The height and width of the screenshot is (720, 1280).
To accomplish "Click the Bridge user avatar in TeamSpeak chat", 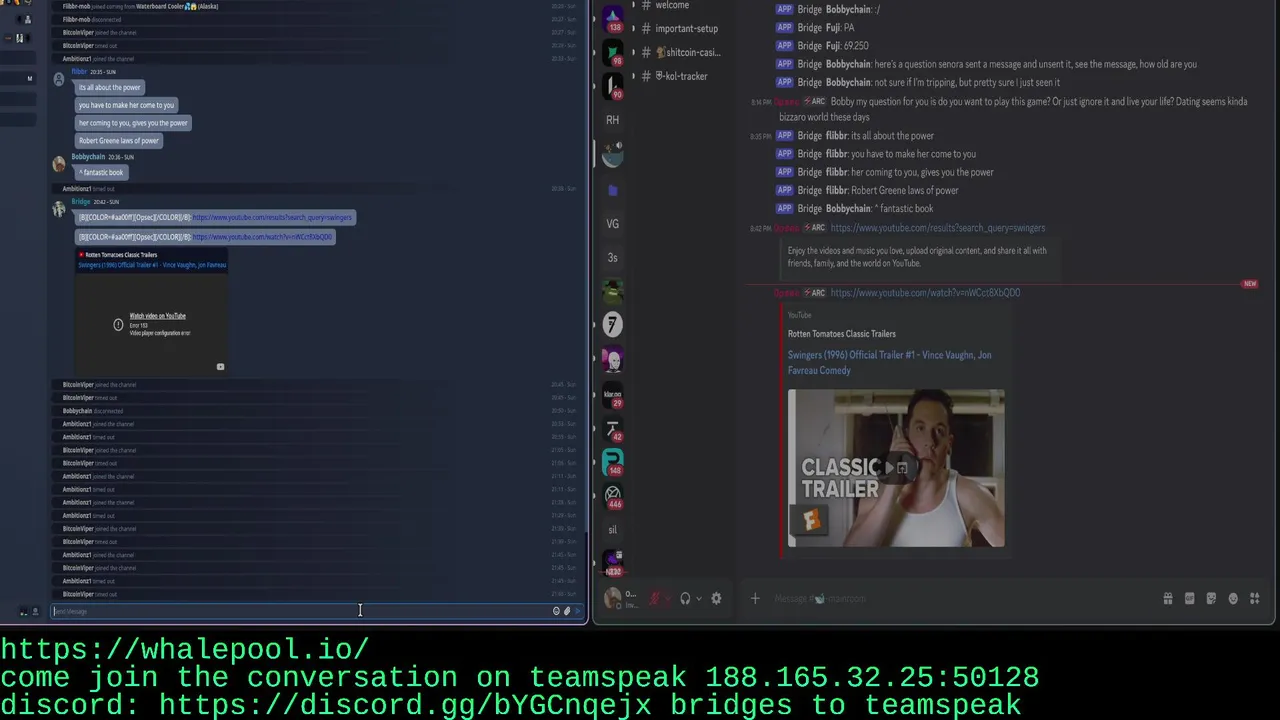I will (59, 209).
